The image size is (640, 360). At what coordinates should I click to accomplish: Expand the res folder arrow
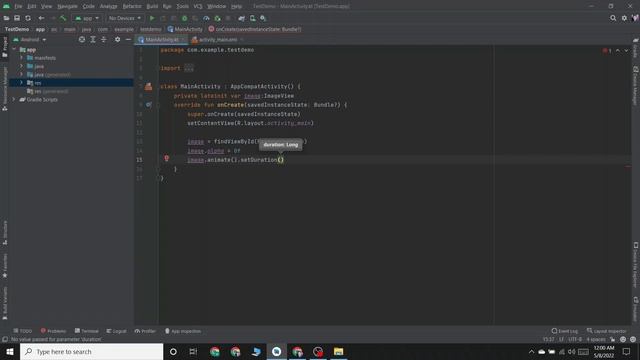click(22, 82)
